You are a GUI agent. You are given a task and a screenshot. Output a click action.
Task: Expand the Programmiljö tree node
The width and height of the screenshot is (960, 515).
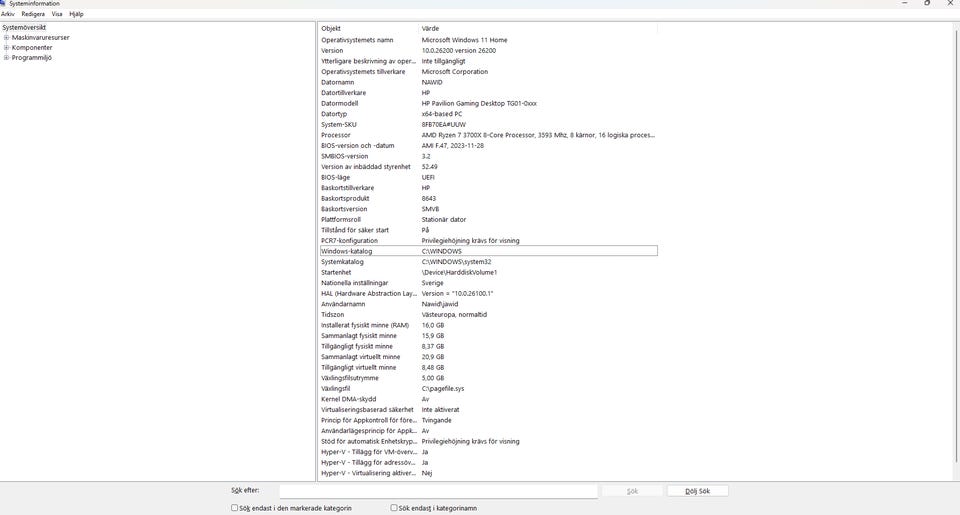(6, 58)
